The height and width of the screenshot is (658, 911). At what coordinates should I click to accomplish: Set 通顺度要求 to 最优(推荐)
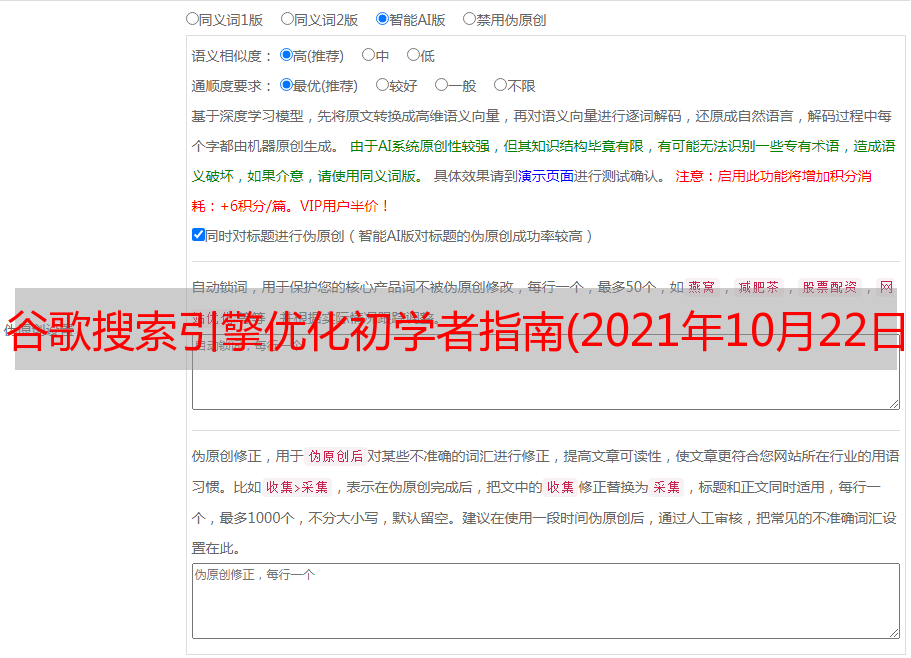(x=286, y=85)
